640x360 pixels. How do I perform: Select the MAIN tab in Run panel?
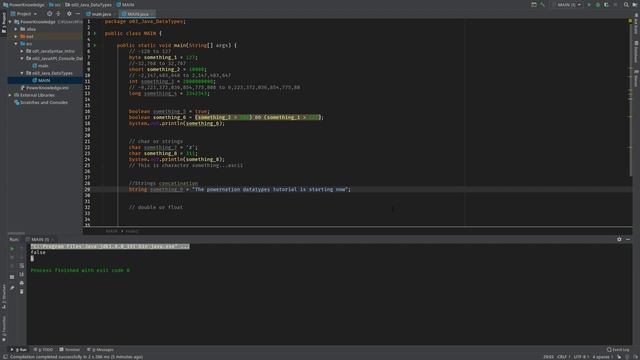click(x=39, y=240)
